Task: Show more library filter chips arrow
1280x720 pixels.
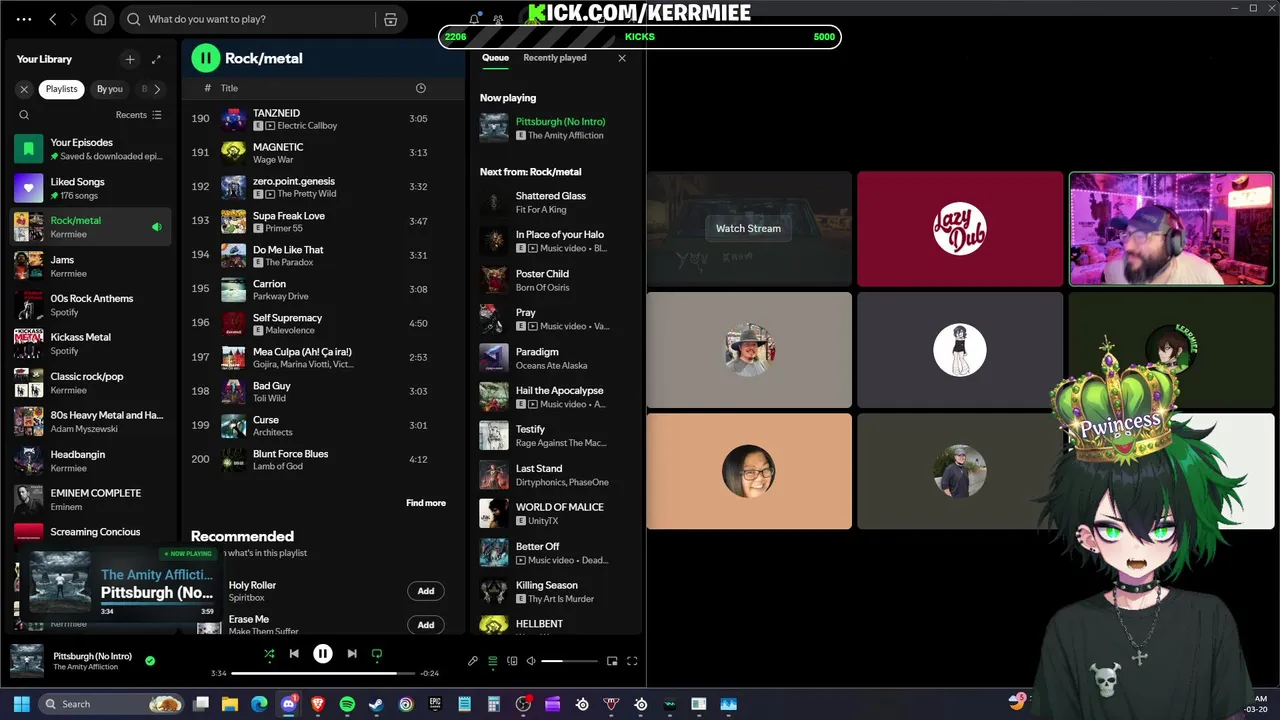Action: [x=157, y=89]
